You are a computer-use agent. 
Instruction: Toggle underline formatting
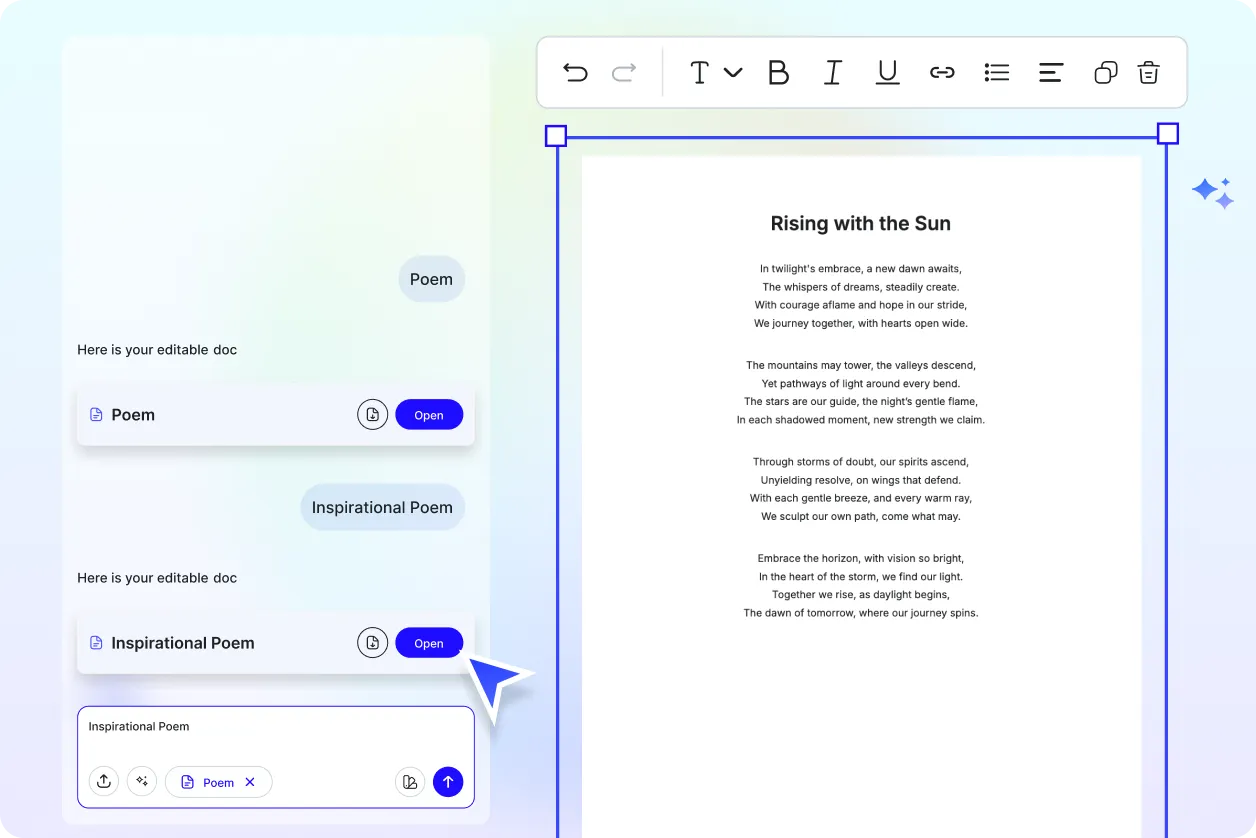(x=887, y=72)
